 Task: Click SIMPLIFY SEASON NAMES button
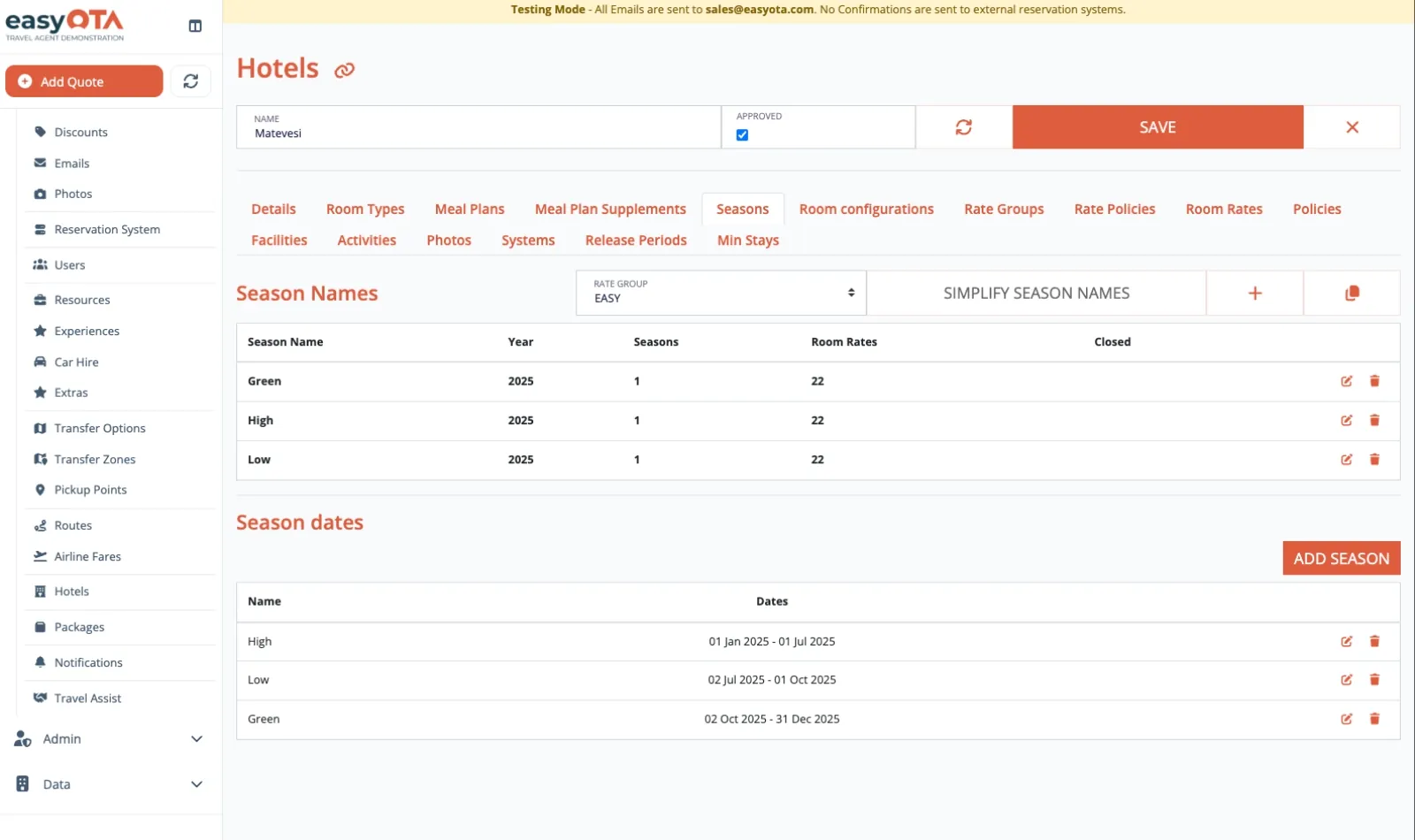(x=1036, y=293)
